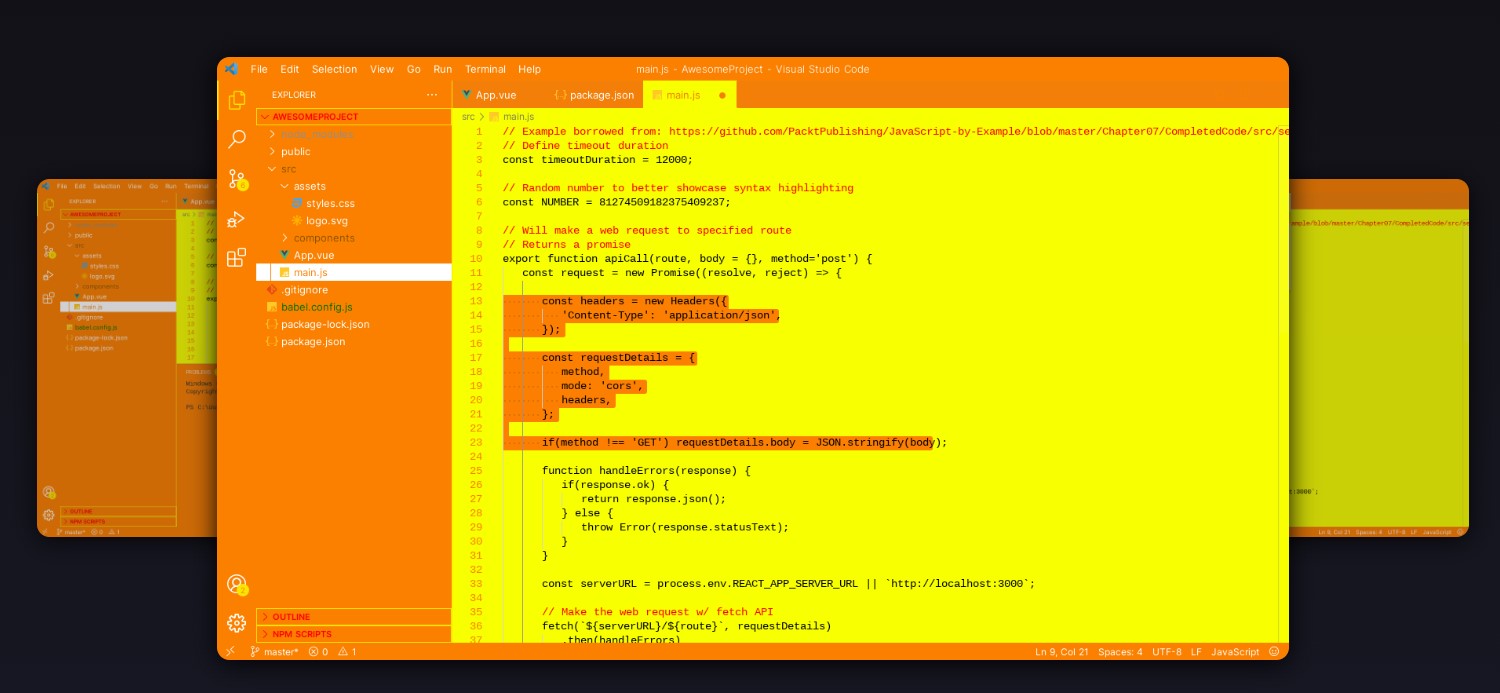The width and height of the screenshot is (1500, 693).
Task: Click JavaScript language mode in right background window
Action: (1437, 532)
